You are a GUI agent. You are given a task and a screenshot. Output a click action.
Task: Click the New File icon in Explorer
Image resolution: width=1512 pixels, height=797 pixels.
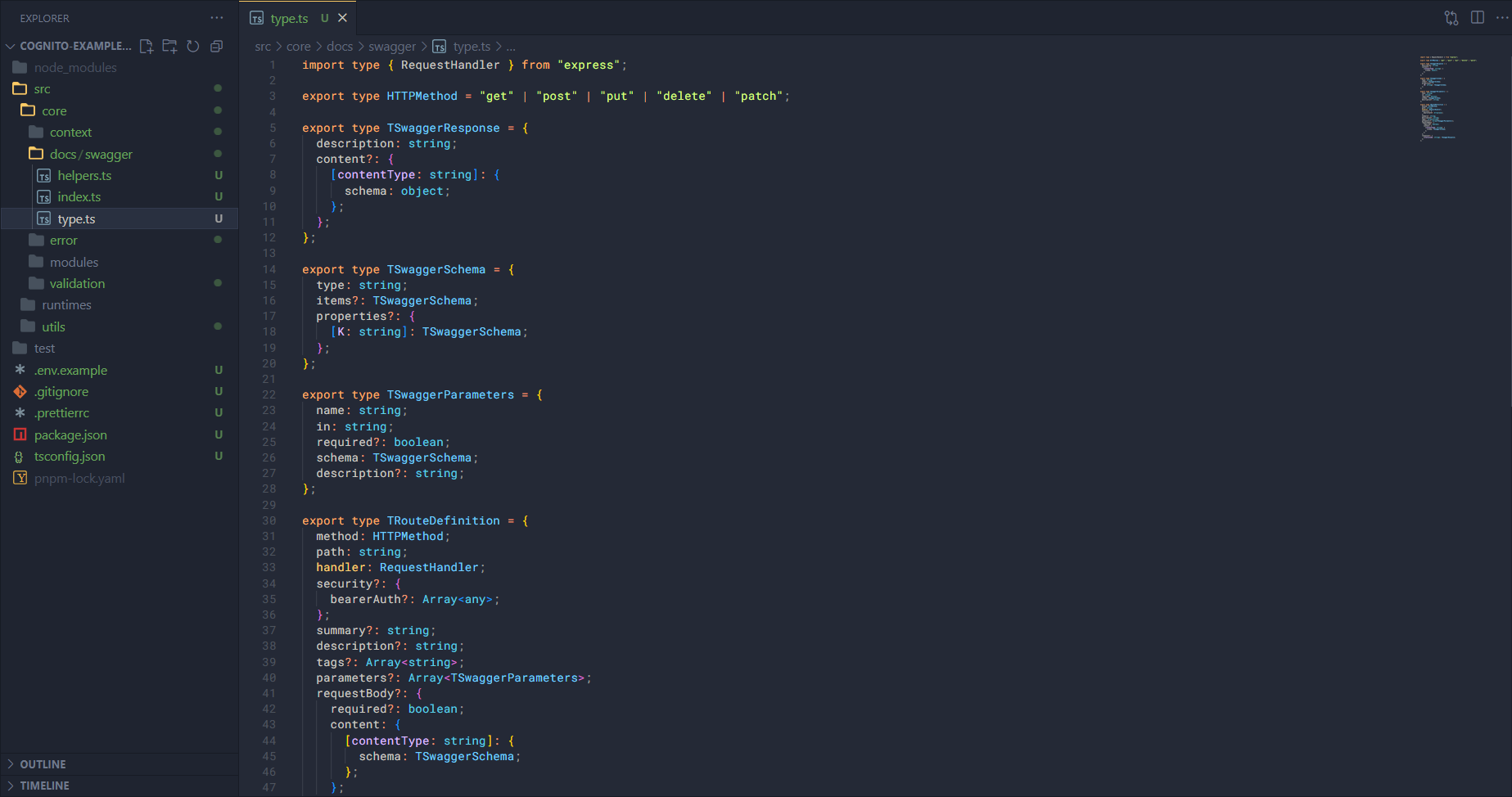pos(147,47)
